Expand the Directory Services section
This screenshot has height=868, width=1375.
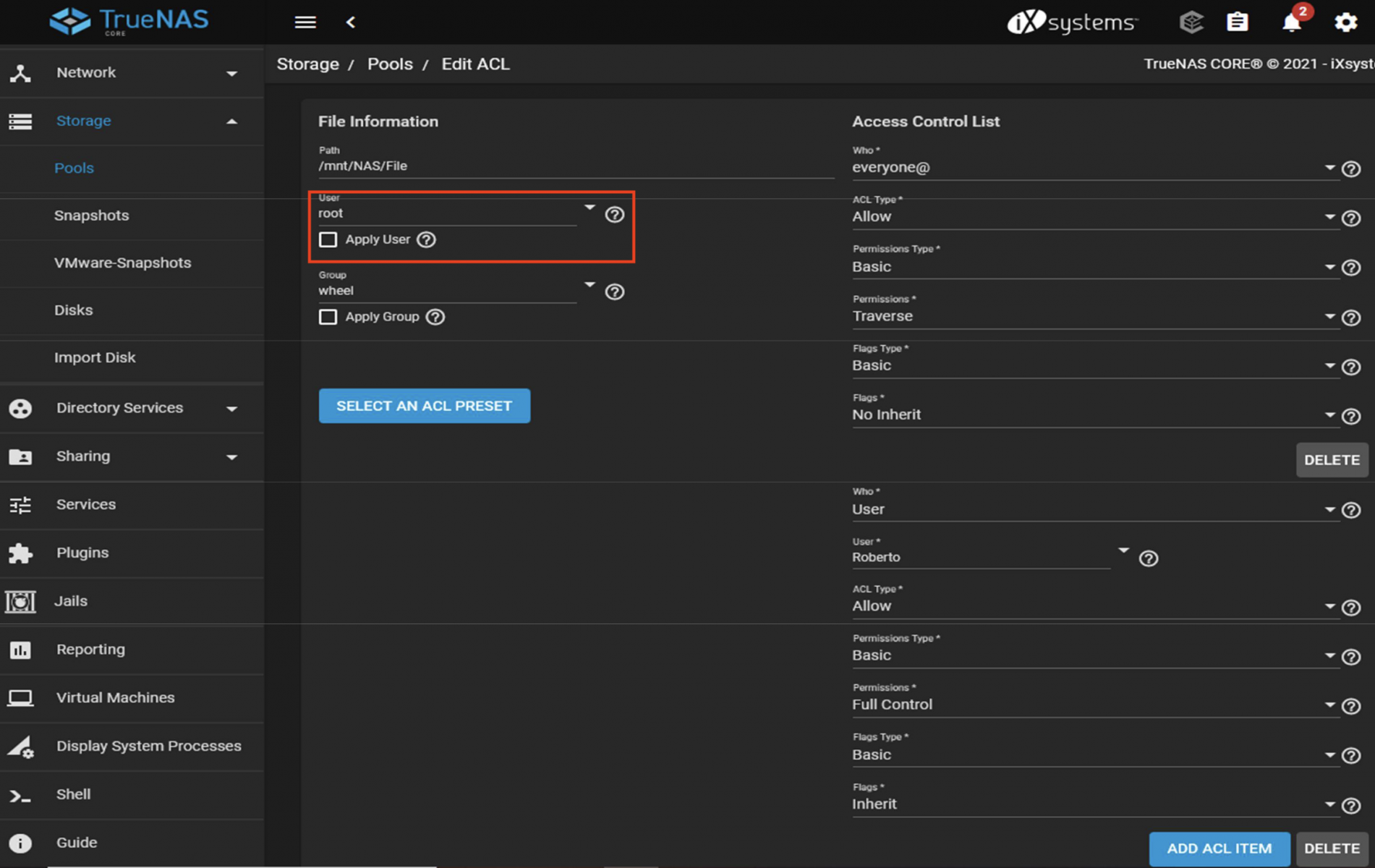pyautogui.click(x=132, y=409)
